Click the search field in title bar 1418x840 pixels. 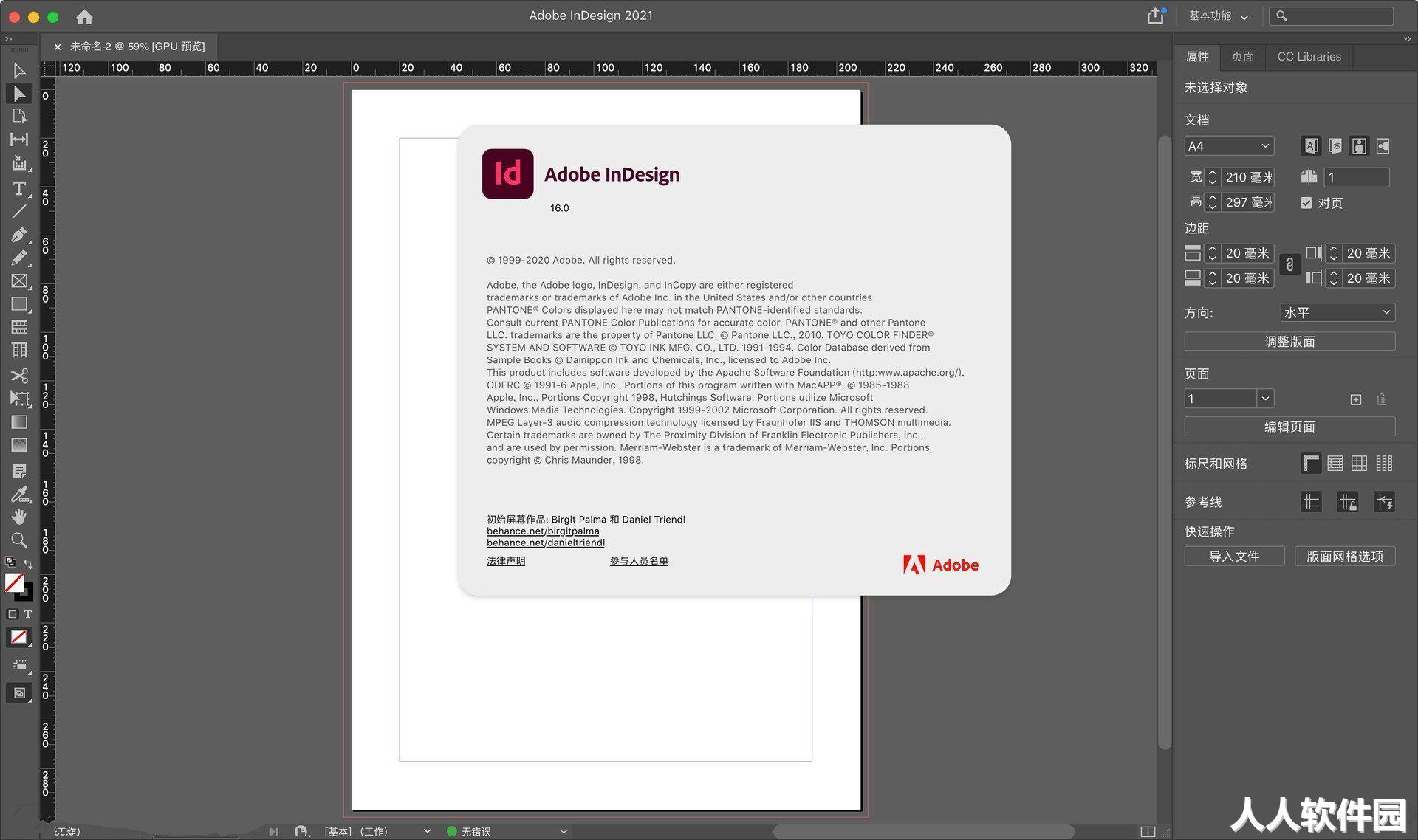point(1332,16)
